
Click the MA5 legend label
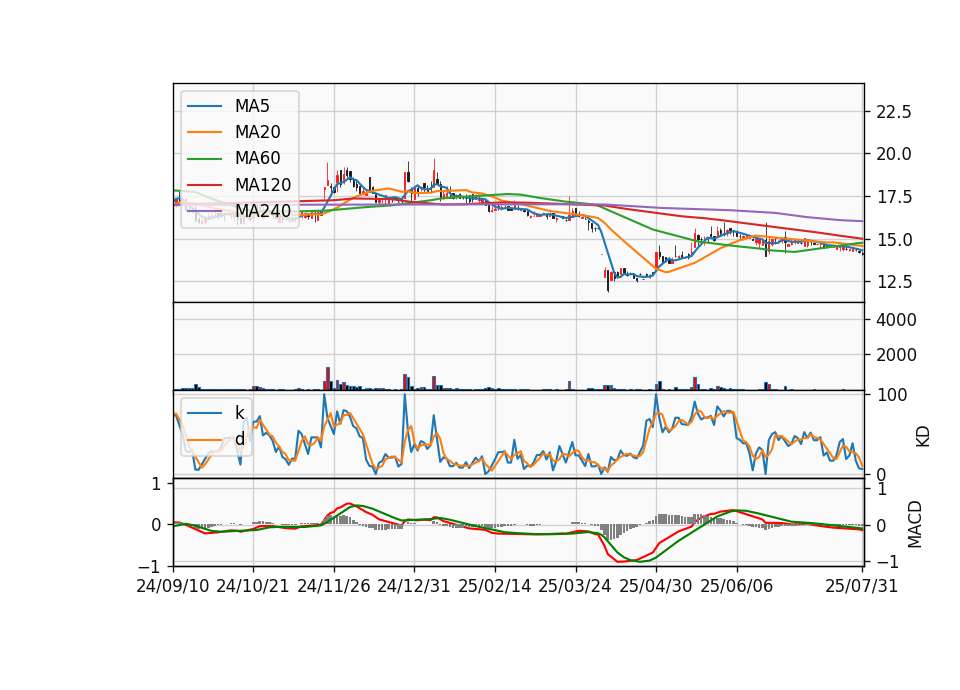(x=252, y=106)
